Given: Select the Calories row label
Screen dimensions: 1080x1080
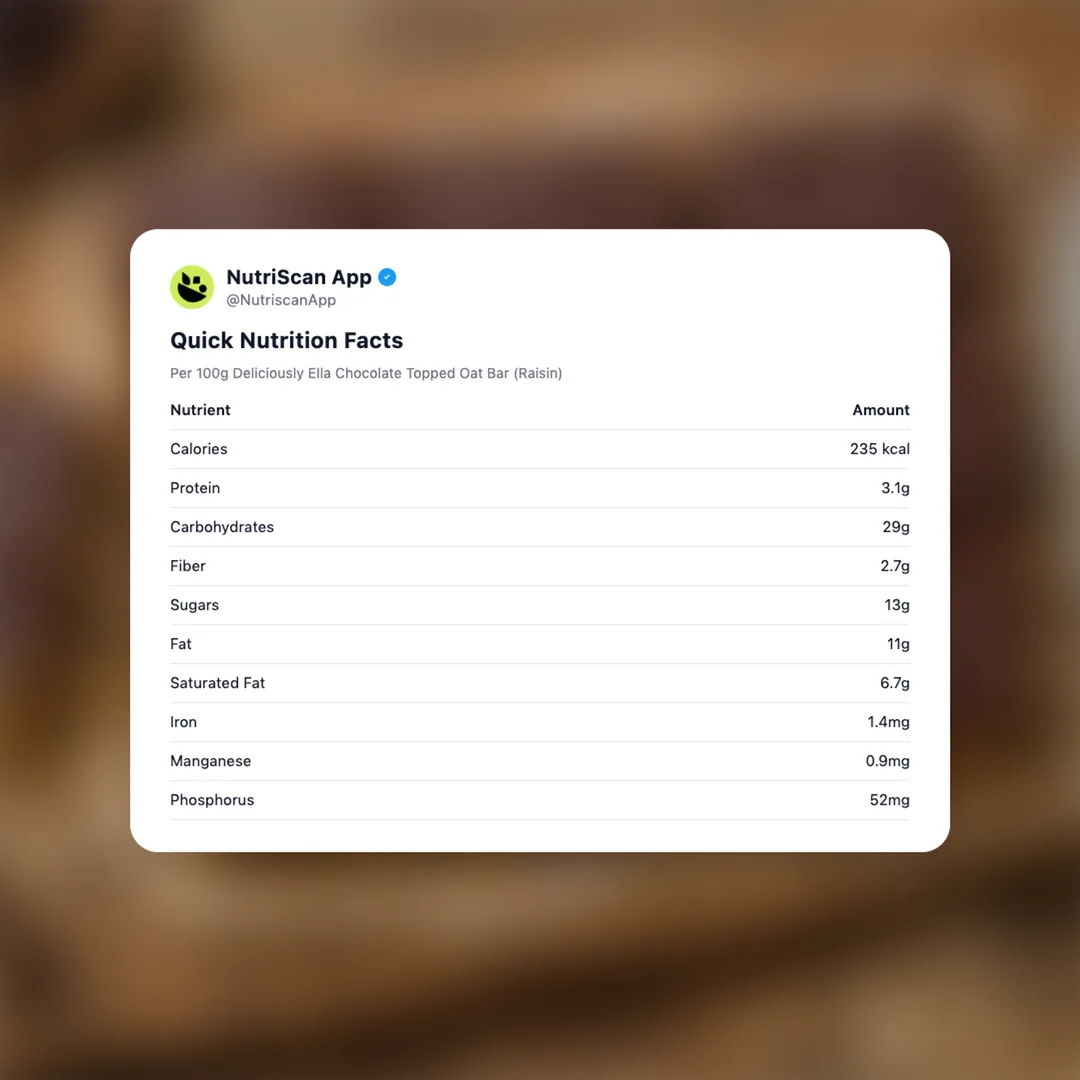Looking at the screenshot, I should [199, 449].
